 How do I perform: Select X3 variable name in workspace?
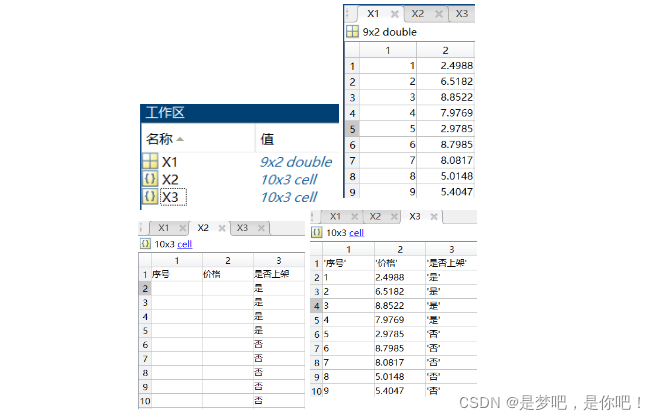170,197
